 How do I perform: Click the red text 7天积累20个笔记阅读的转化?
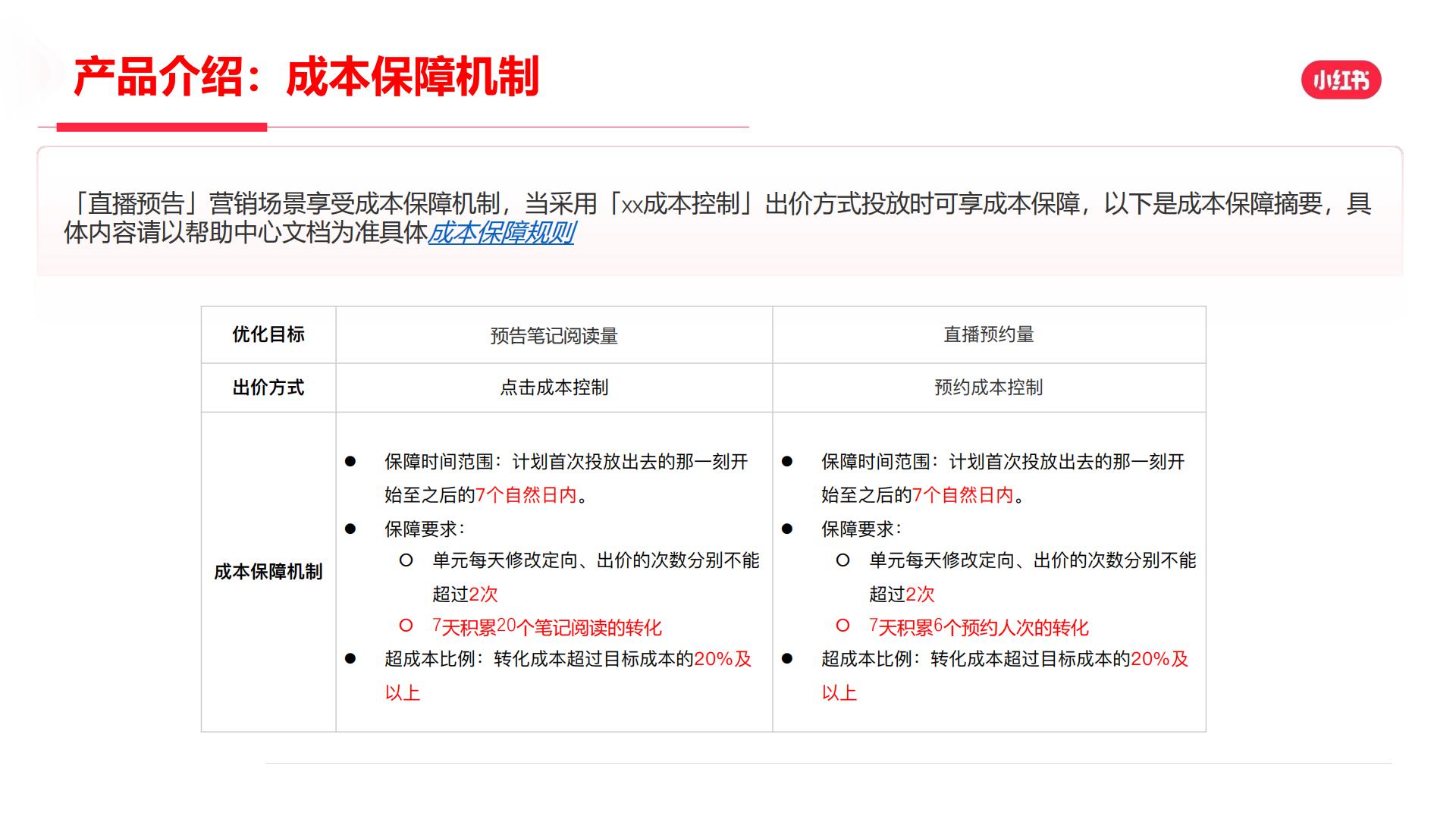(x=547, y=627)
